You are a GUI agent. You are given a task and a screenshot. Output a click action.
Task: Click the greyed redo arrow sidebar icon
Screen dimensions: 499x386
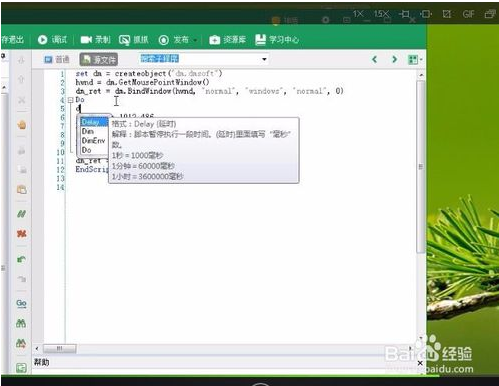tap(21, 279)
